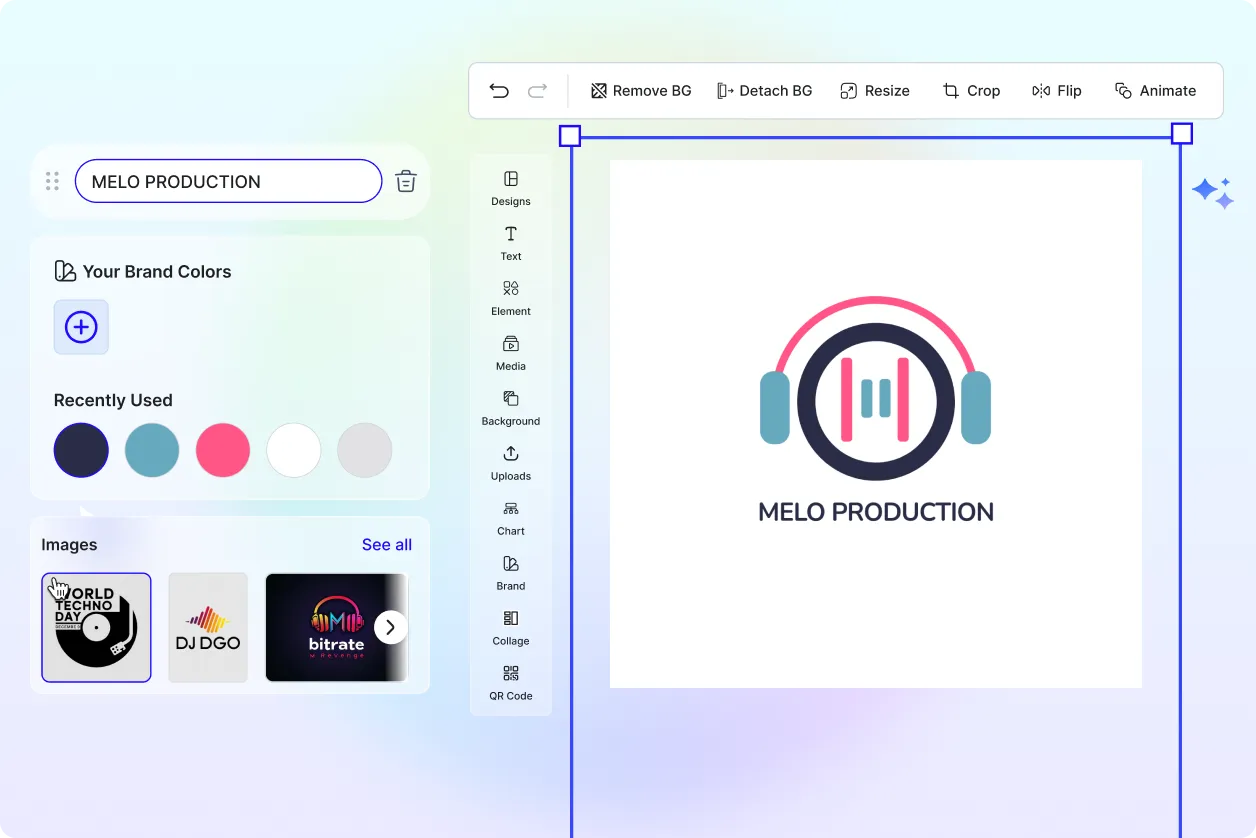Open the Collage tool
Image resolution: width=1256 pixels, height=838 pixels.
[x=511, y=627]
